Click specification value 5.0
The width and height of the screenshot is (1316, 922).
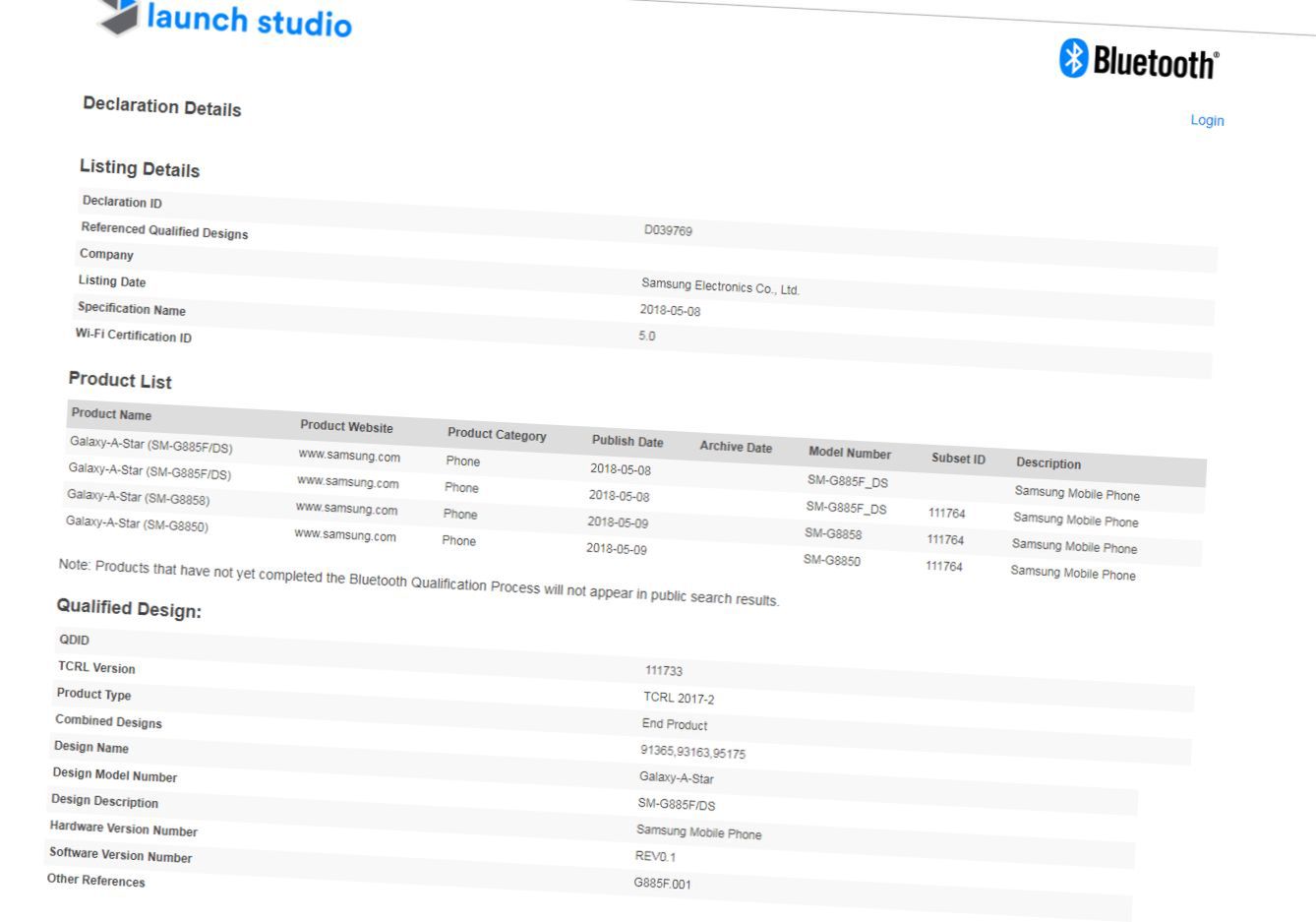[x=646, y=336]
